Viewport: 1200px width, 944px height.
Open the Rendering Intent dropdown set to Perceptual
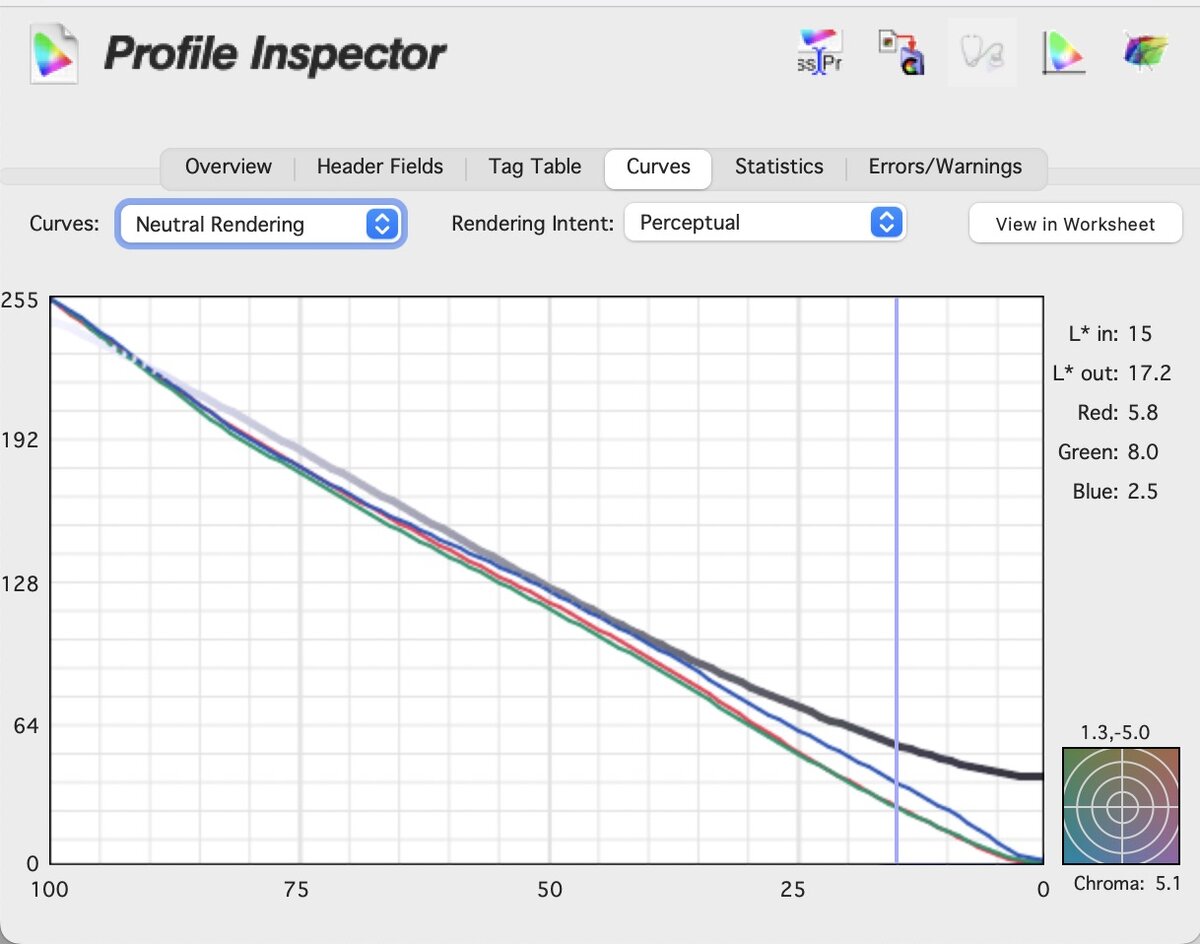(764, 223)
